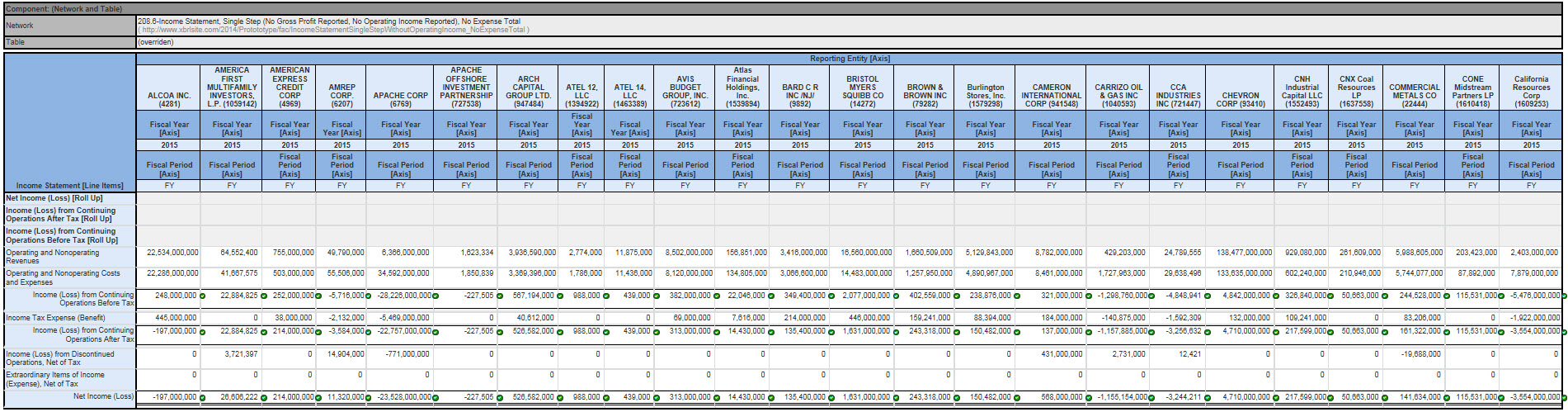Click green icon beside Commercial Metals 244,528,000
This screenshot has width=1568, height=412.
point(1447,296)
